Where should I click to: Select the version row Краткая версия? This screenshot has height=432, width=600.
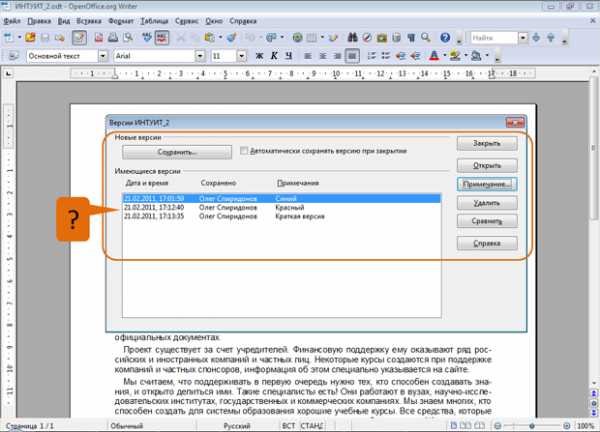pyautogui.click(x=282, y=217)
